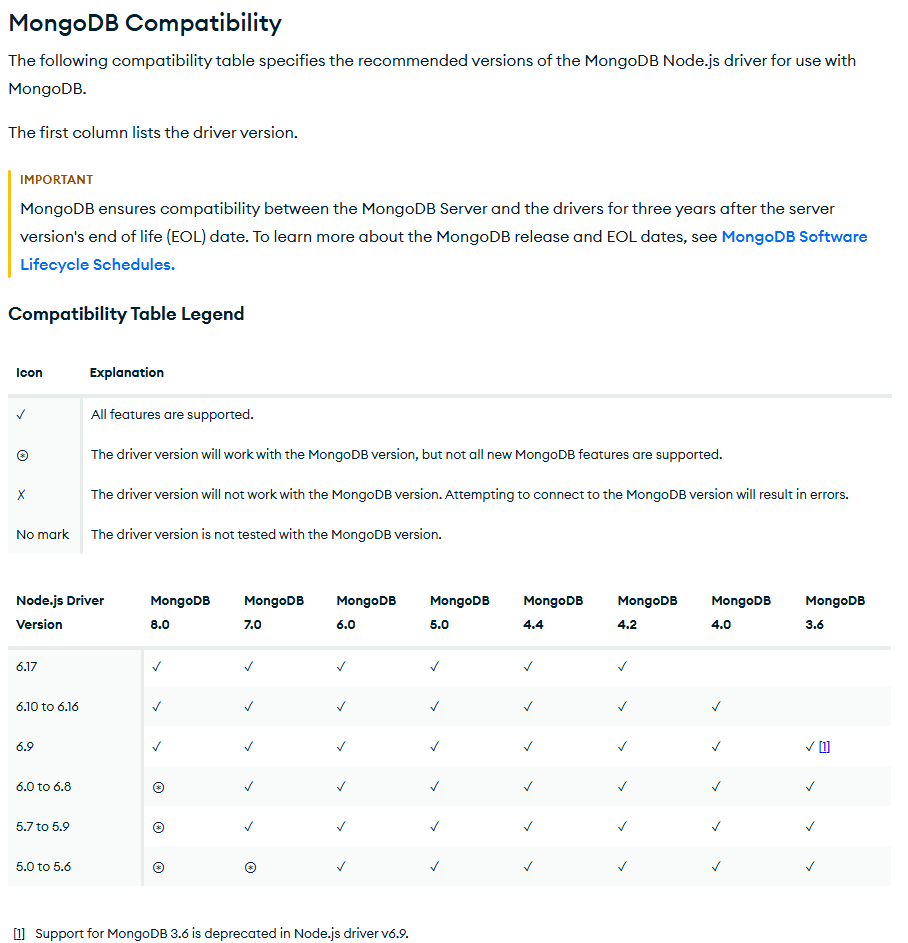
Task: Click checkmark for driver 6.17 under MongoDB 4.2
Action: (622, 666)
